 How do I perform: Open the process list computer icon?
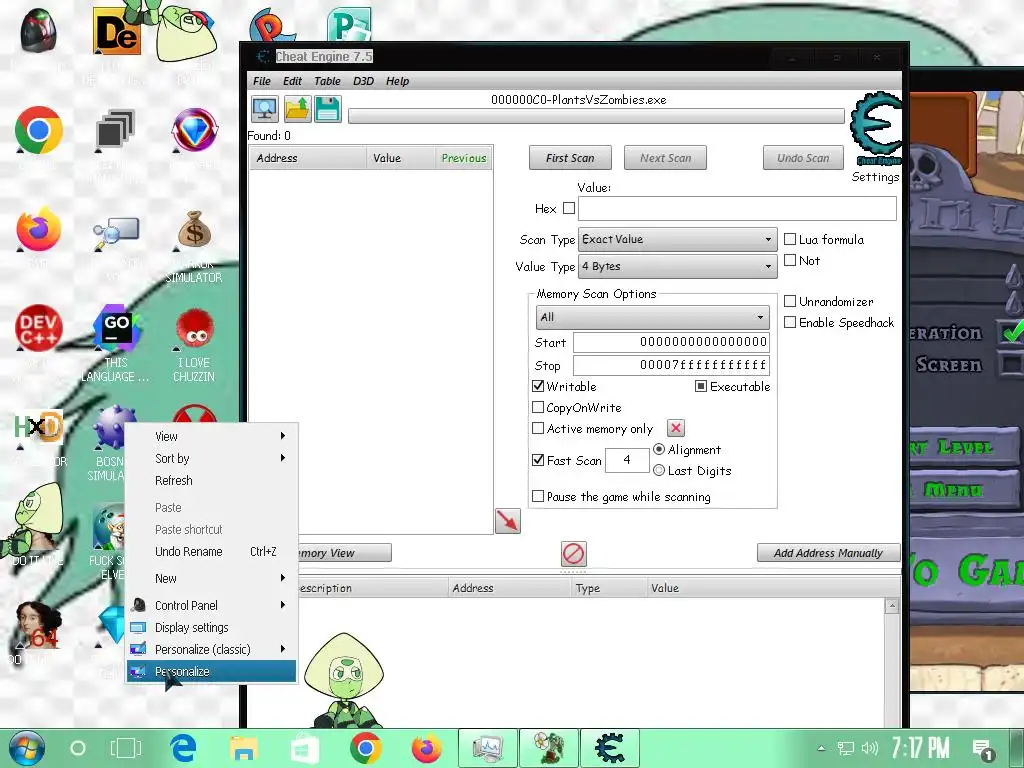[264, 109]
